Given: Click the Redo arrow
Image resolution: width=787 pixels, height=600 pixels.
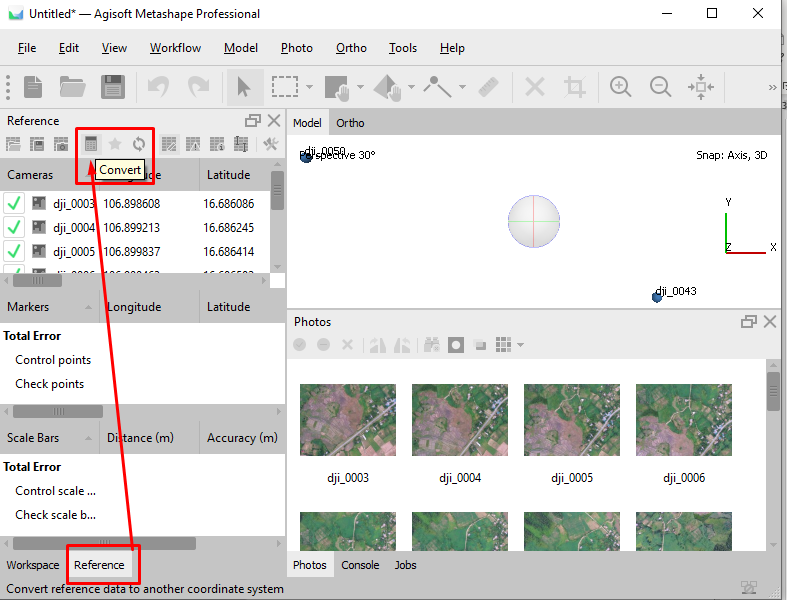Looking at the screenshot, I should pyautogui.click(x=199, y=87).
